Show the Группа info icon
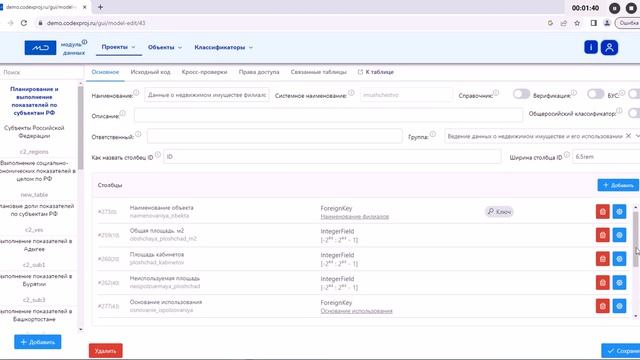Viewport: 640px width, 360px height. (433, 134)
